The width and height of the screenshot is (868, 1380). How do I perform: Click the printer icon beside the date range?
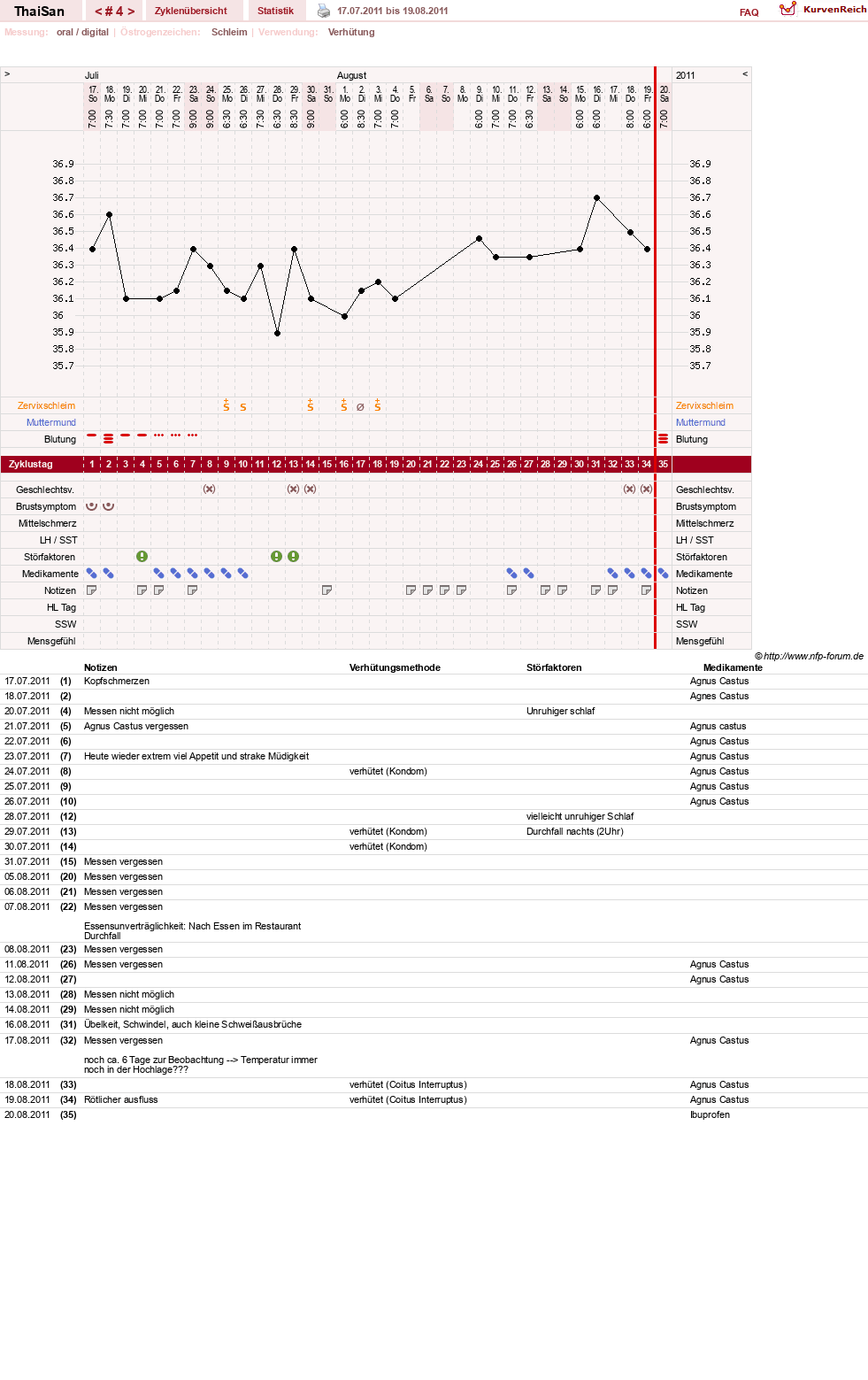coord(324,11)
